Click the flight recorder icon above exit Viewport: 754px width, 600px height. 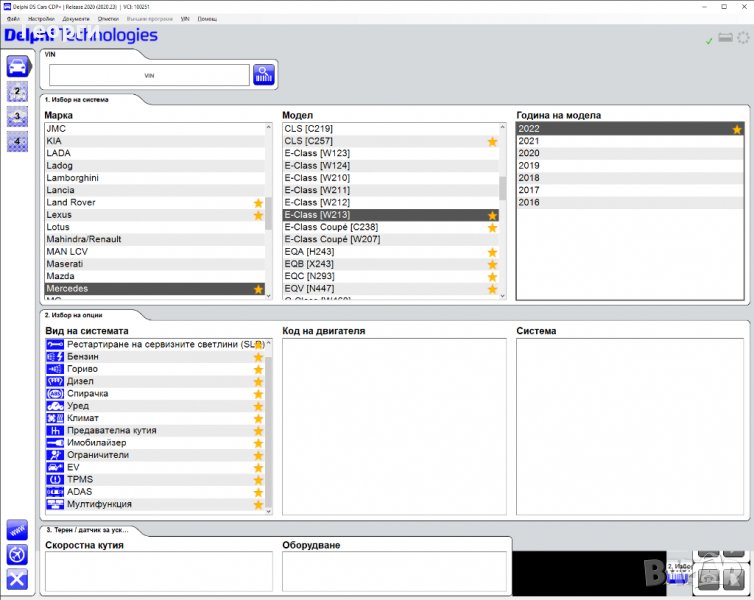[17, 554]
